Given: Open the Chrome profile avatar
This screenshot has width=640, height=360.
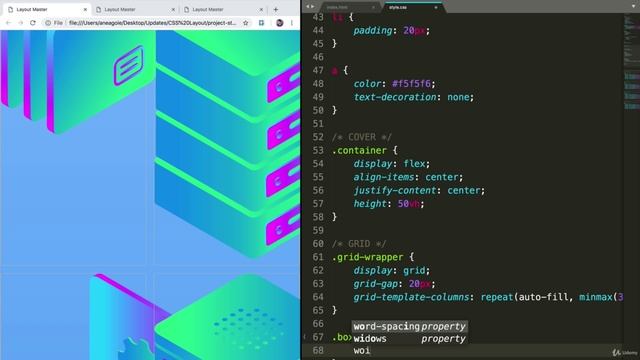Looking at the screenshot, I should (280, 23).
